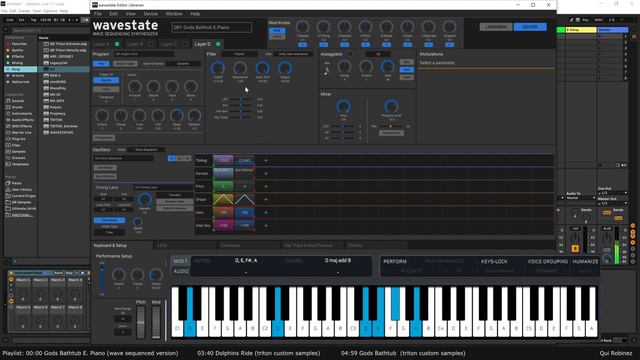Toggle Layer A green enable button

coord(117,44)
